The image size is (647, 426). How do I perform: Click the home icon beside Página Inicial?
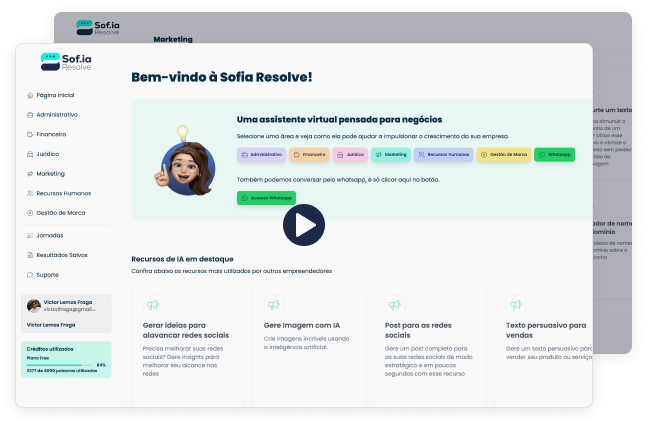[30, 96]
